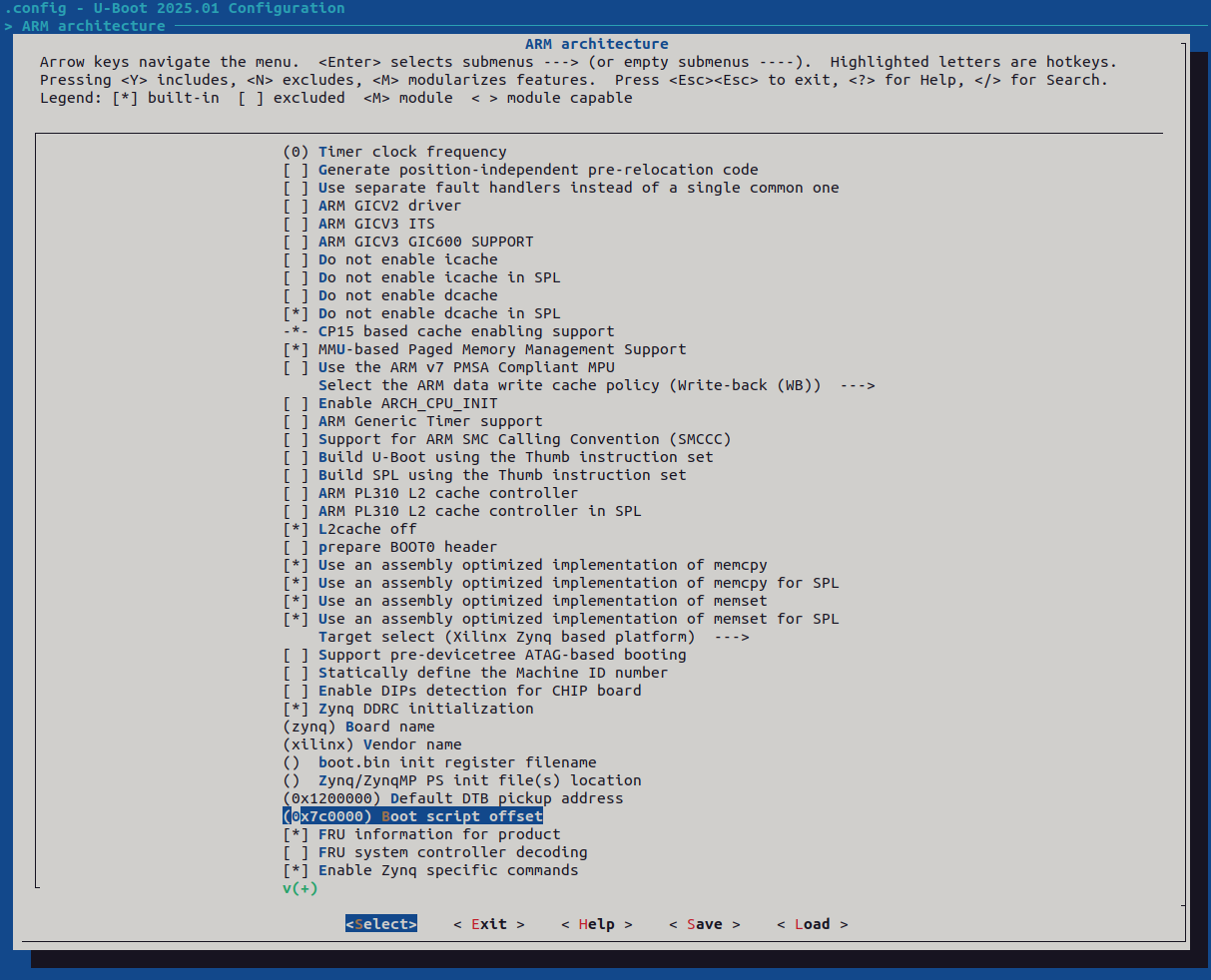This screenshot has height=980, width=1211.
Task: Toggle Build U-Boot using Thumb instruction set
Action: [x=497, y=457]
